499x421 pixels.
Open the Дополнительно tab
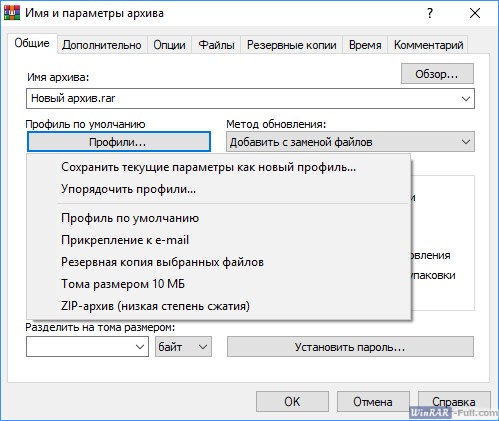coord(102,45)
